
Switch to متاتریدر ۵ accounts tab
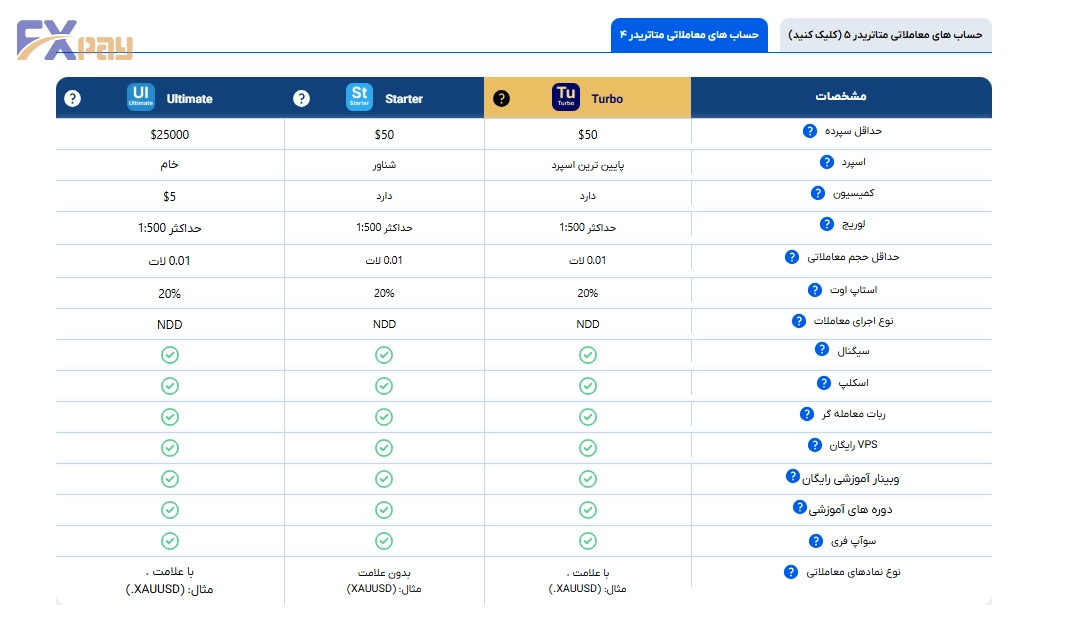(885, 35)
